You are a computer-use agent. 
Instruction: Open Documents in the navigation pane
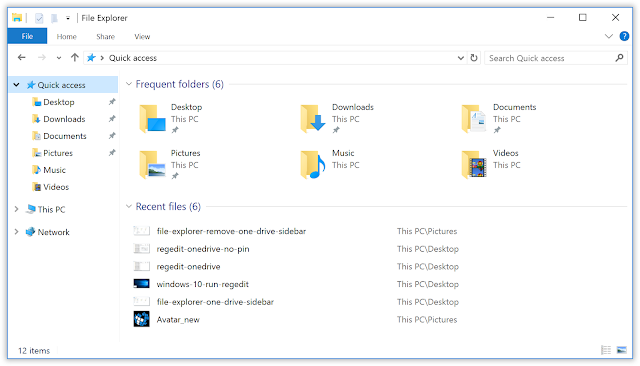[64, 136]
